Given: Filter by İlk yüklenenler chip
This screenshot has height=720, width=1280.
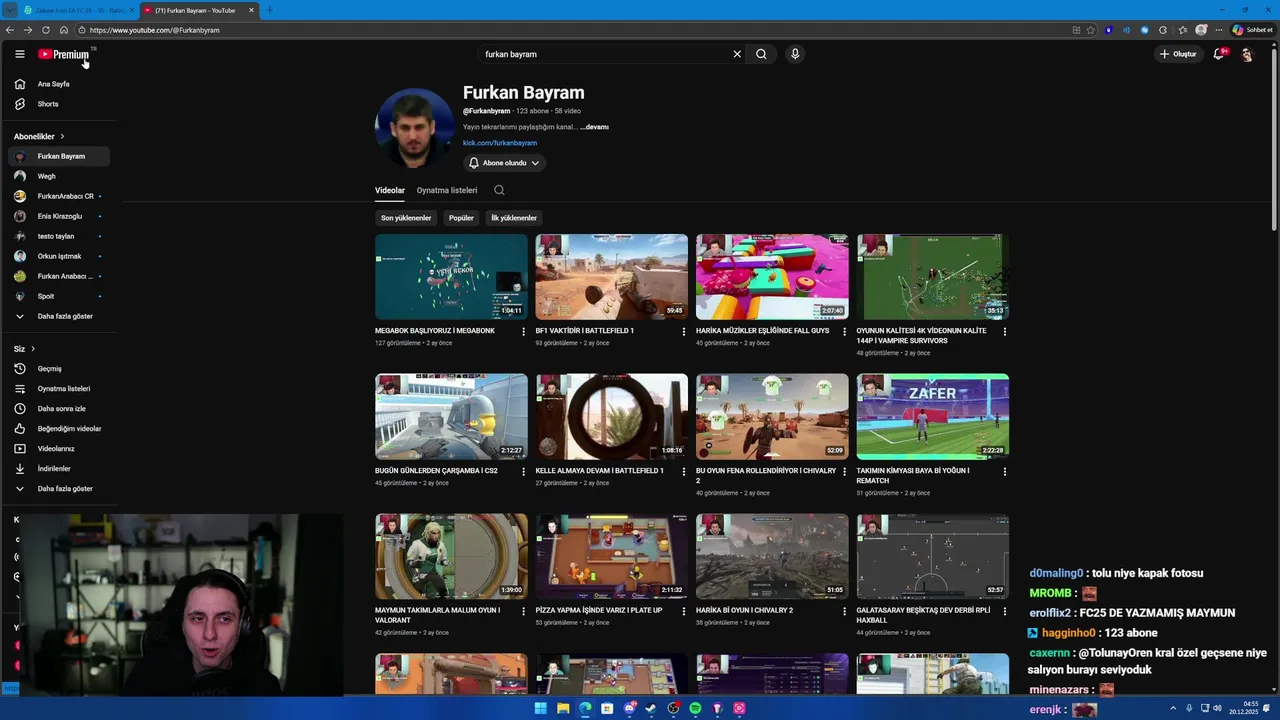Looking at the screenshot, I should point(514,218).
